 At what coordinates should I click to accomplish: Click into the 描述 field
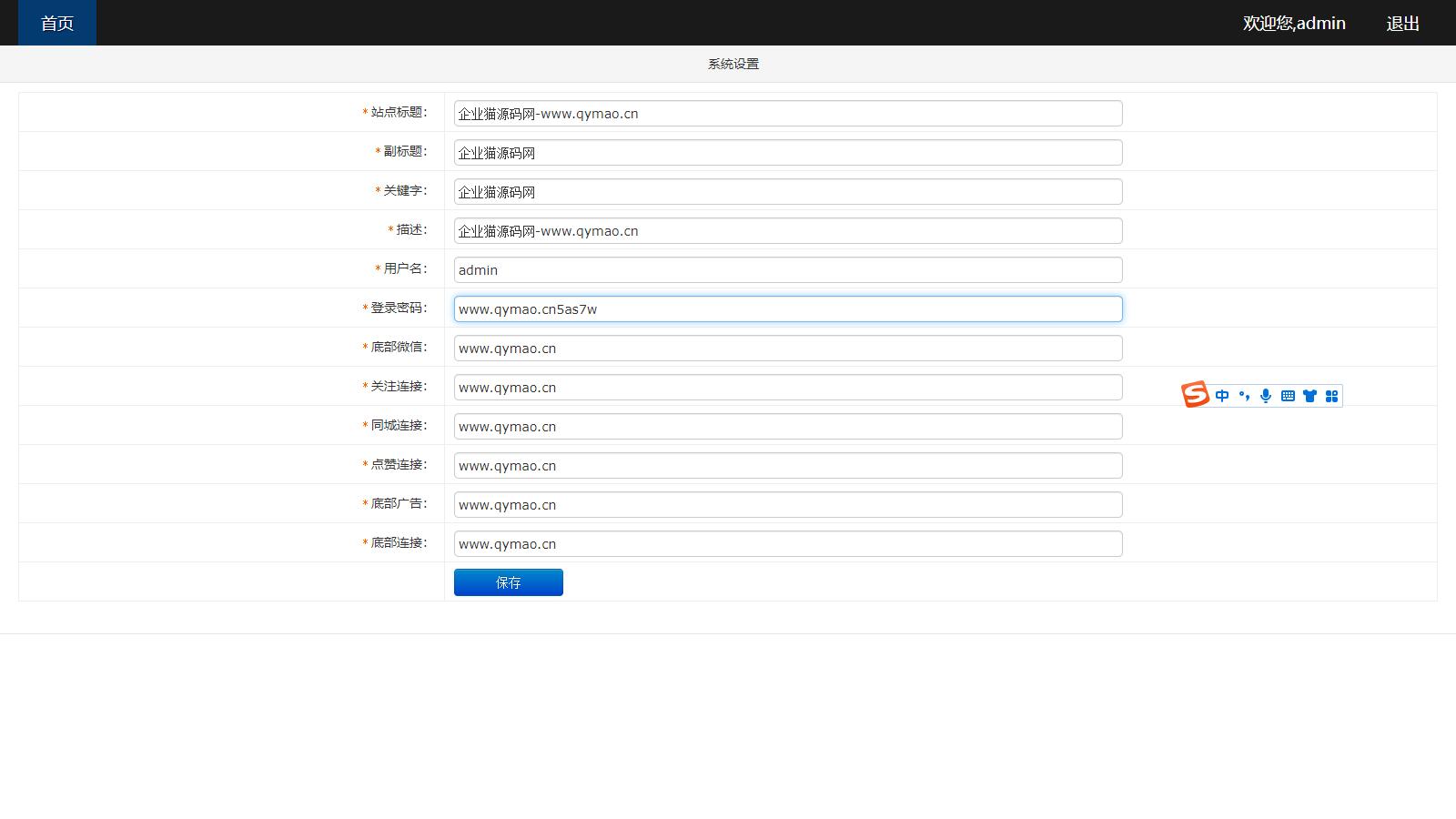point(787,231)
